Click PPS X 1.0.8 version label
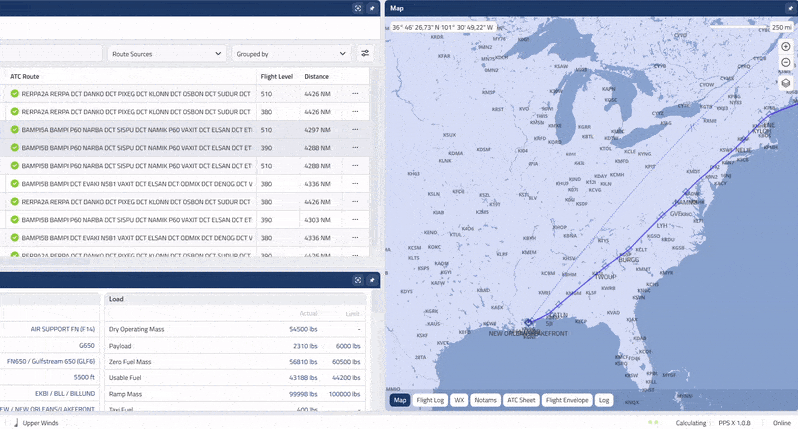This screenshot has height=429, width=798. pyautogui.click(x=734, y=423)
